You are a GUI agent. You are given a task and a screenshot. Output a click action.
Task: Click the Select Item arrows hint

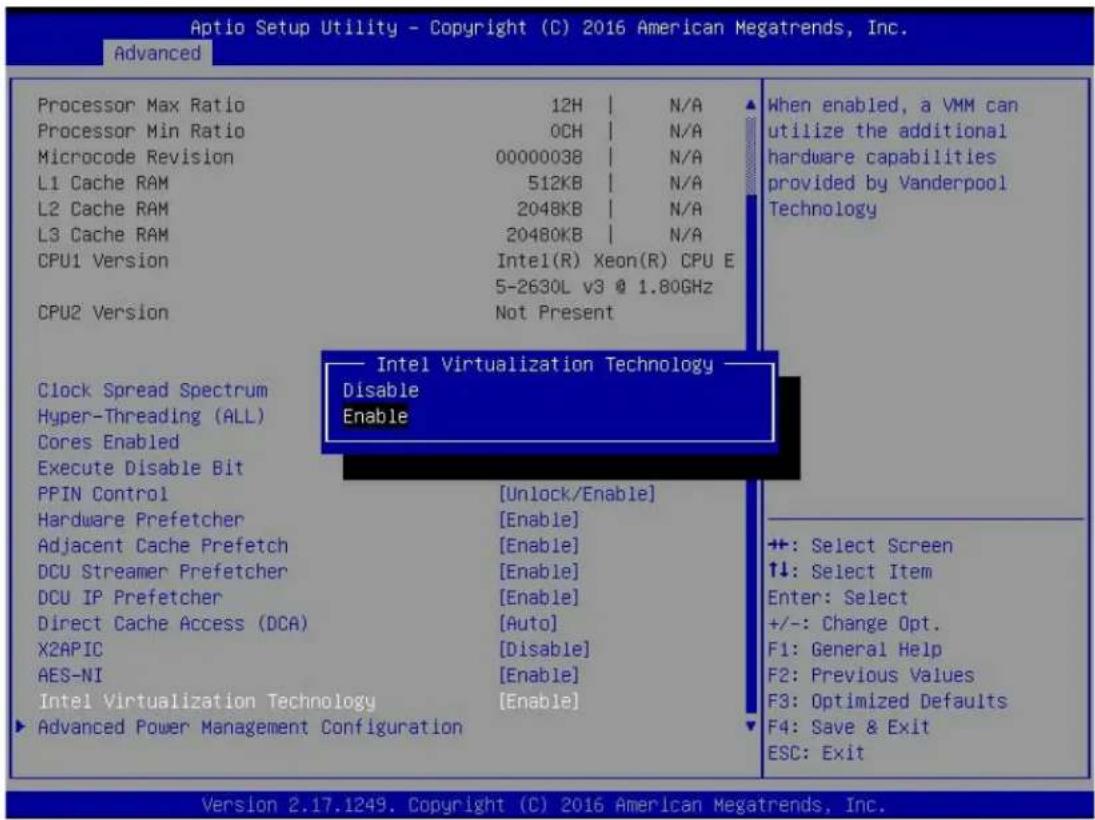(x=850, y=571)
